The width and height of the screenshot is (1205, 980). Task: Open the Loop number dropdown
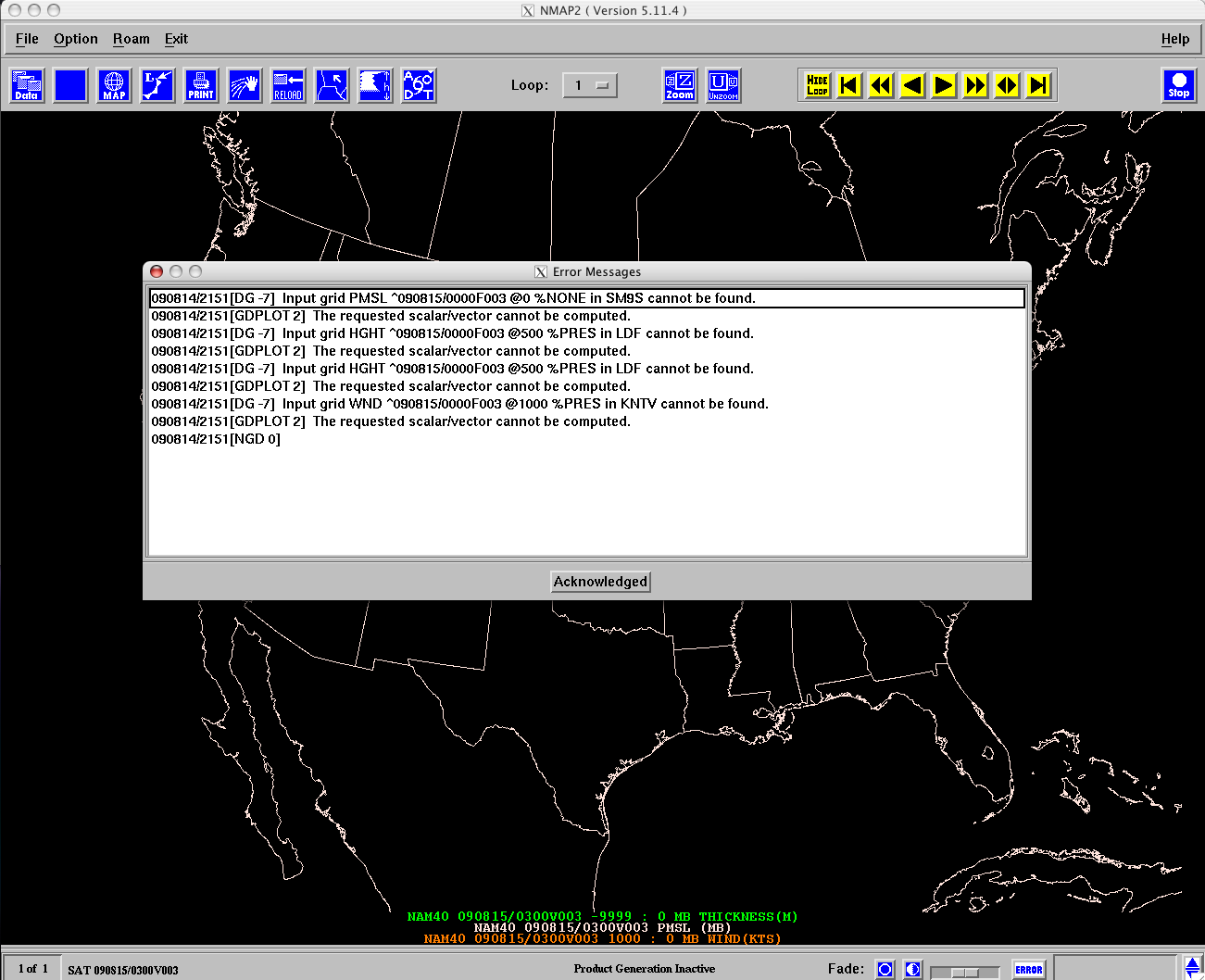click(x=590, y=85)
